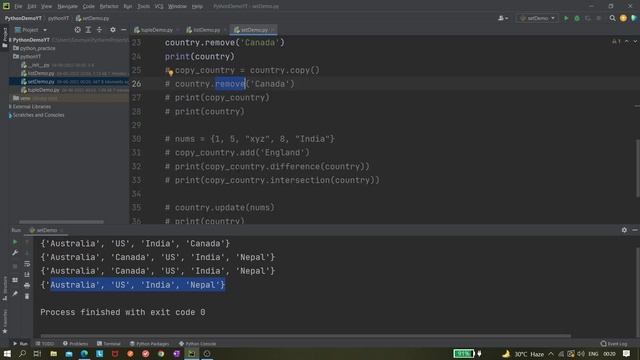Open the Python Console tool window
The height and width of the screenshot is (360, 640).
coord(197,344)
